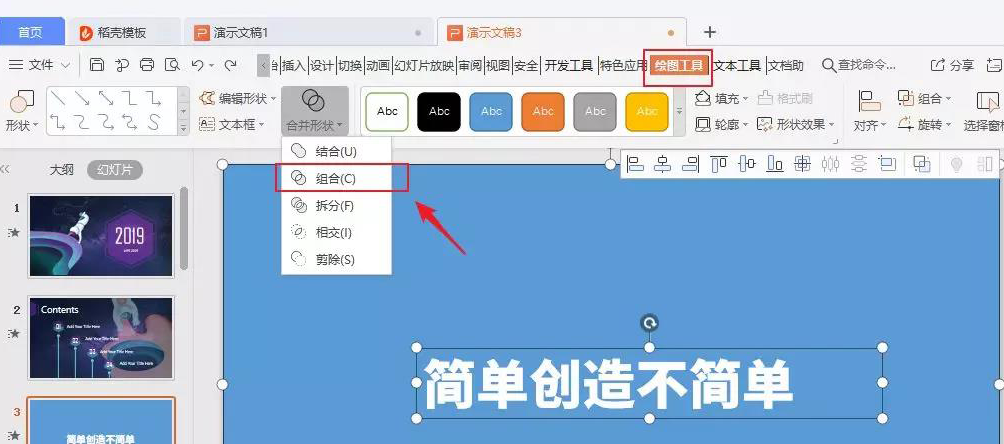Click Distribute Vertically in floating toolbar
Image resolution: width=1004 pixels, height=444 pixels.
click(x=859, y=165)
